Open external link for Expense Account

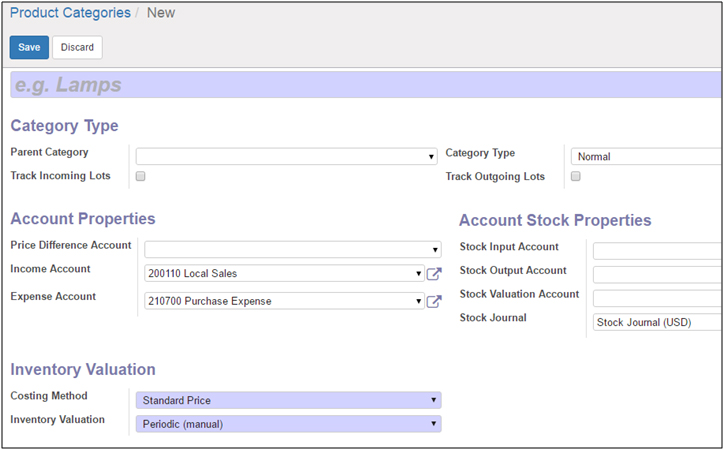click(434, 301)
